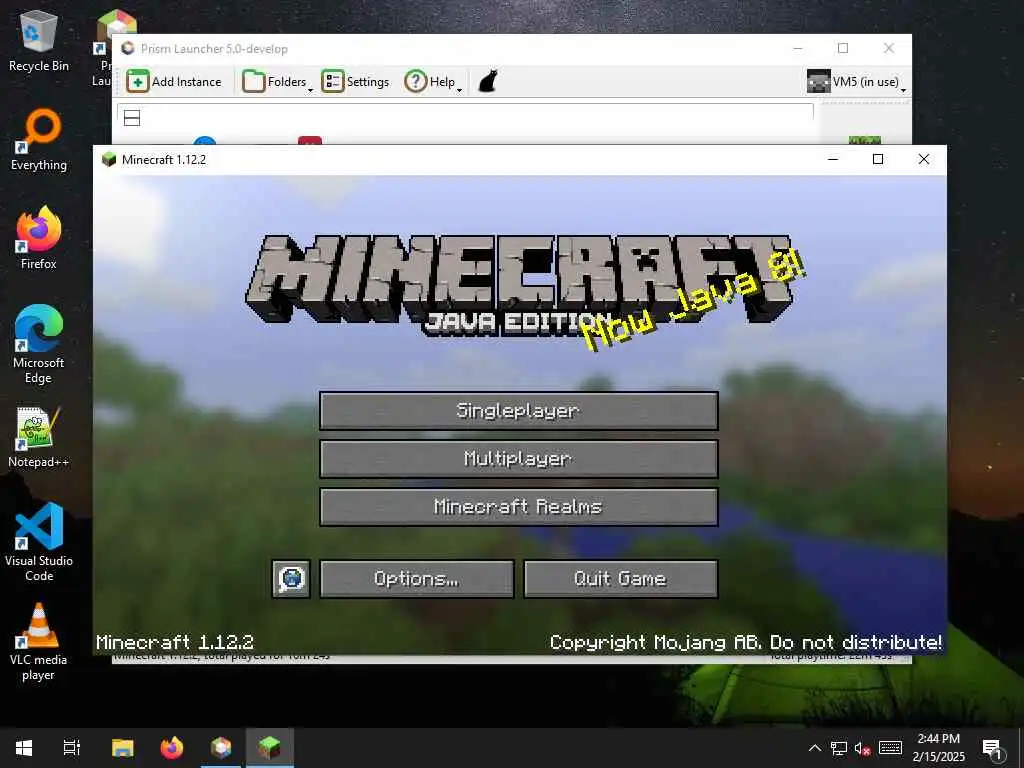Open the touch keyboard tray icon
The width and height of the screenshot is (1024, 768).
click(x=890, y=748)
